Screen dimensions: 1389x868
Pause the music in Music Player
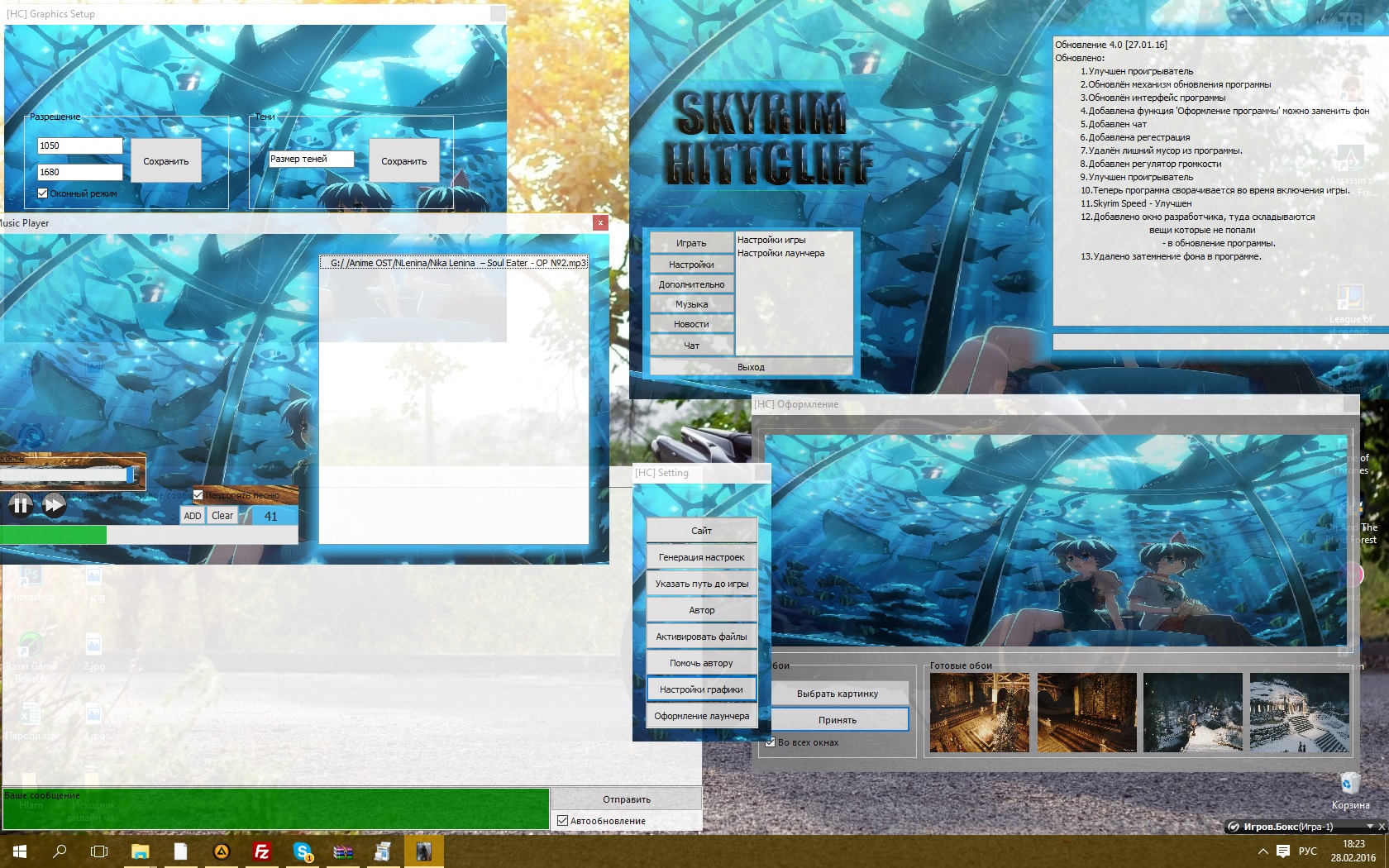pos(21,504)
